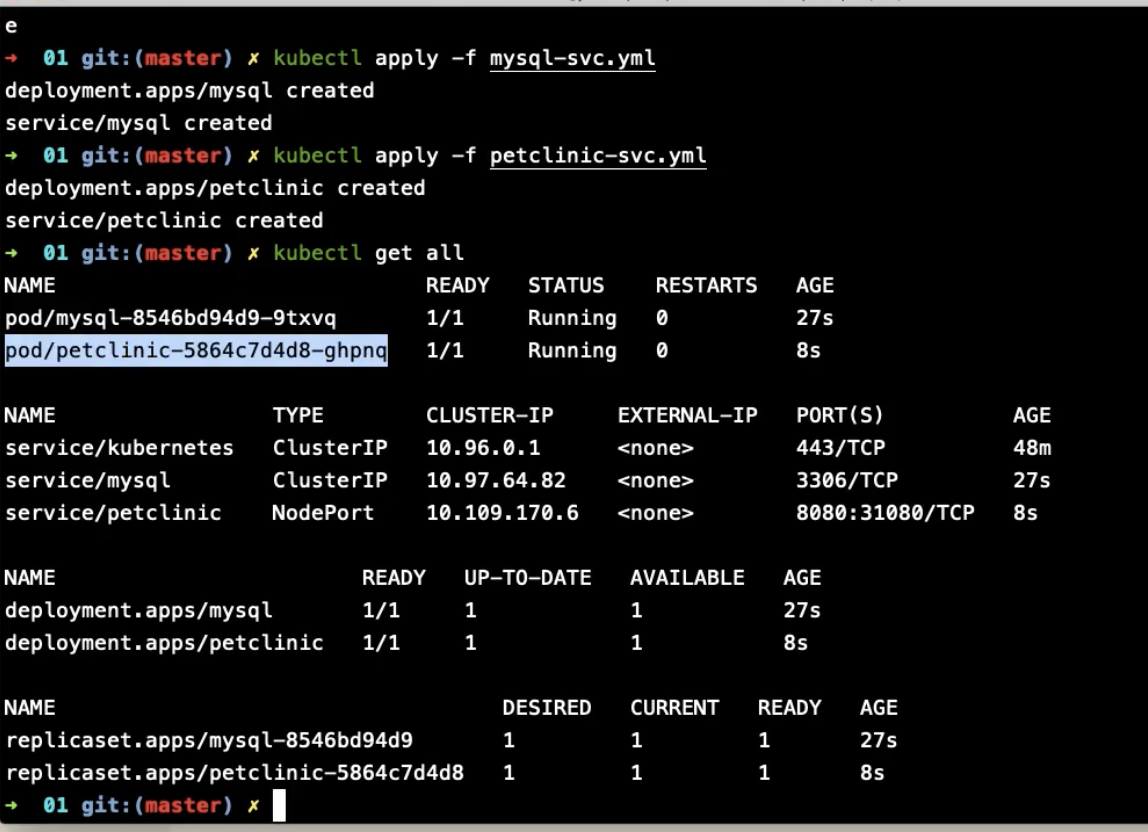Image resolution: width=1148 pixels, height=832 pixels.
Task: Click the replicaset.apps/petclinic-5864c7d4d8 entry
Action: (234, 773)
